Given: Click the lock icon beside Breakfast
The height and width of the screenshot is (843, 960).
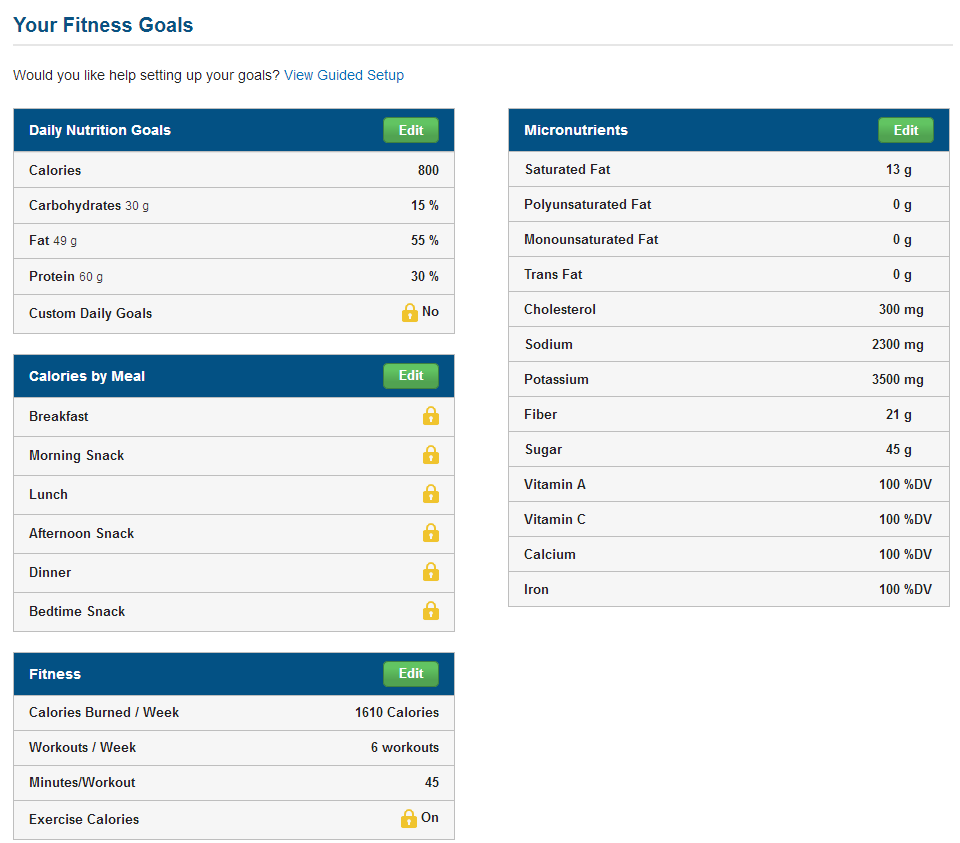Looking at the screenshot, I should (x=430, y=416).
